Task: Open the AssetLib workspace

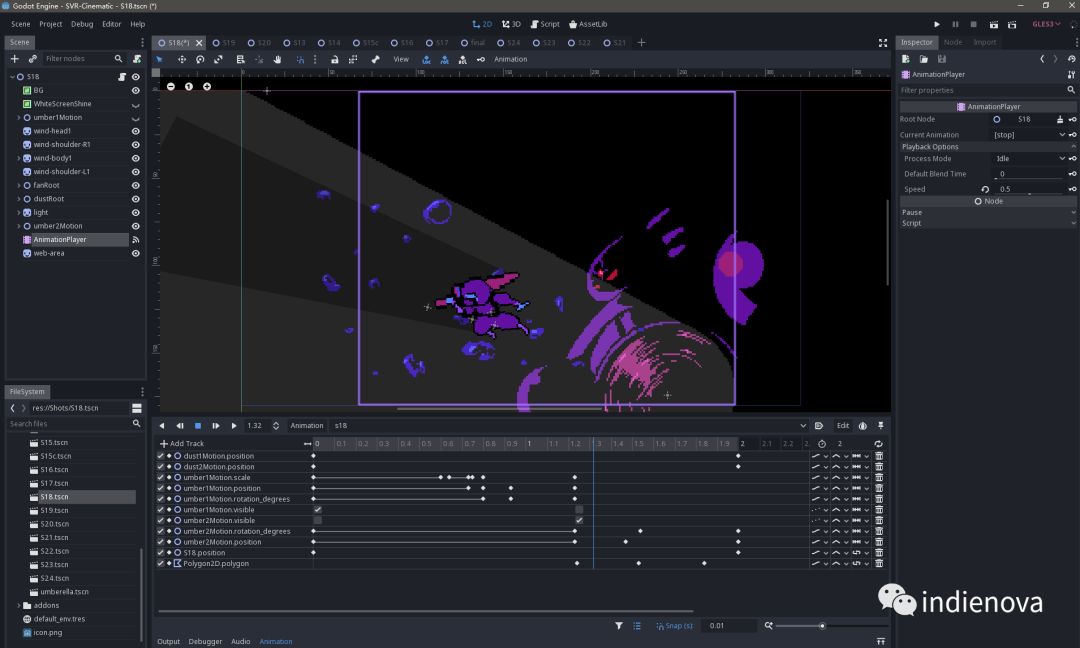Action: (x=587, y=24)
